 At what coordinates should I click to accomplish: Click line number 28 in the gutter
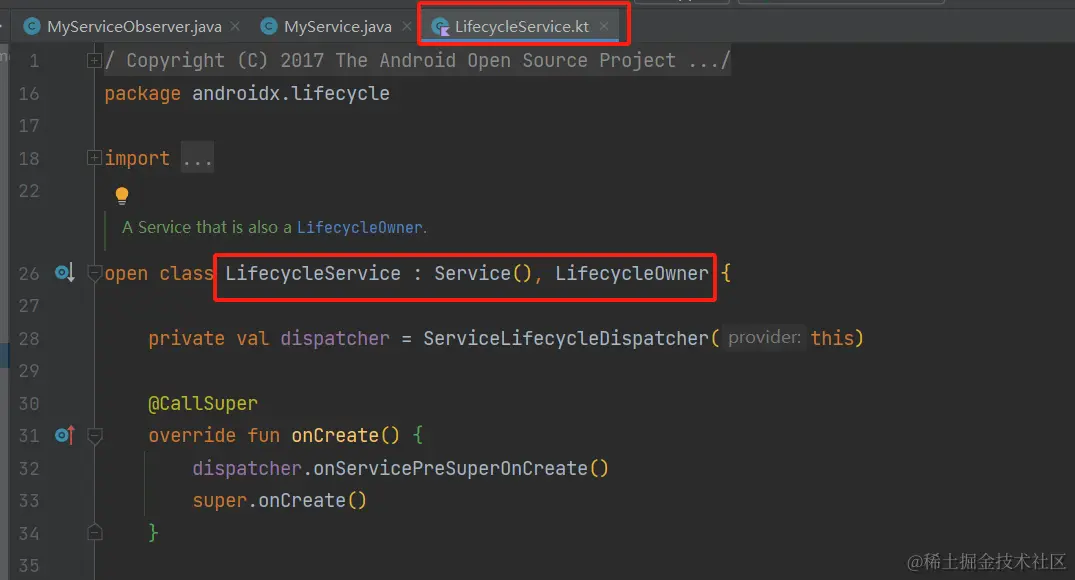pyautogui.click(x=29, y=339)
